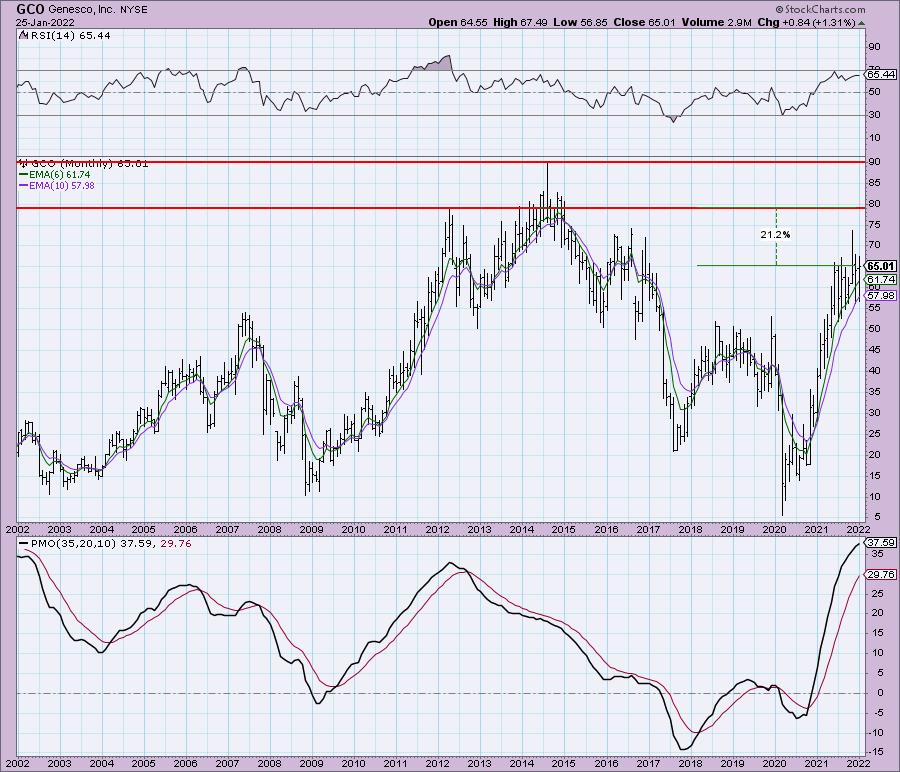
Task: Click the 21.2% measurement annotation
Action: [x=775, y=234]
